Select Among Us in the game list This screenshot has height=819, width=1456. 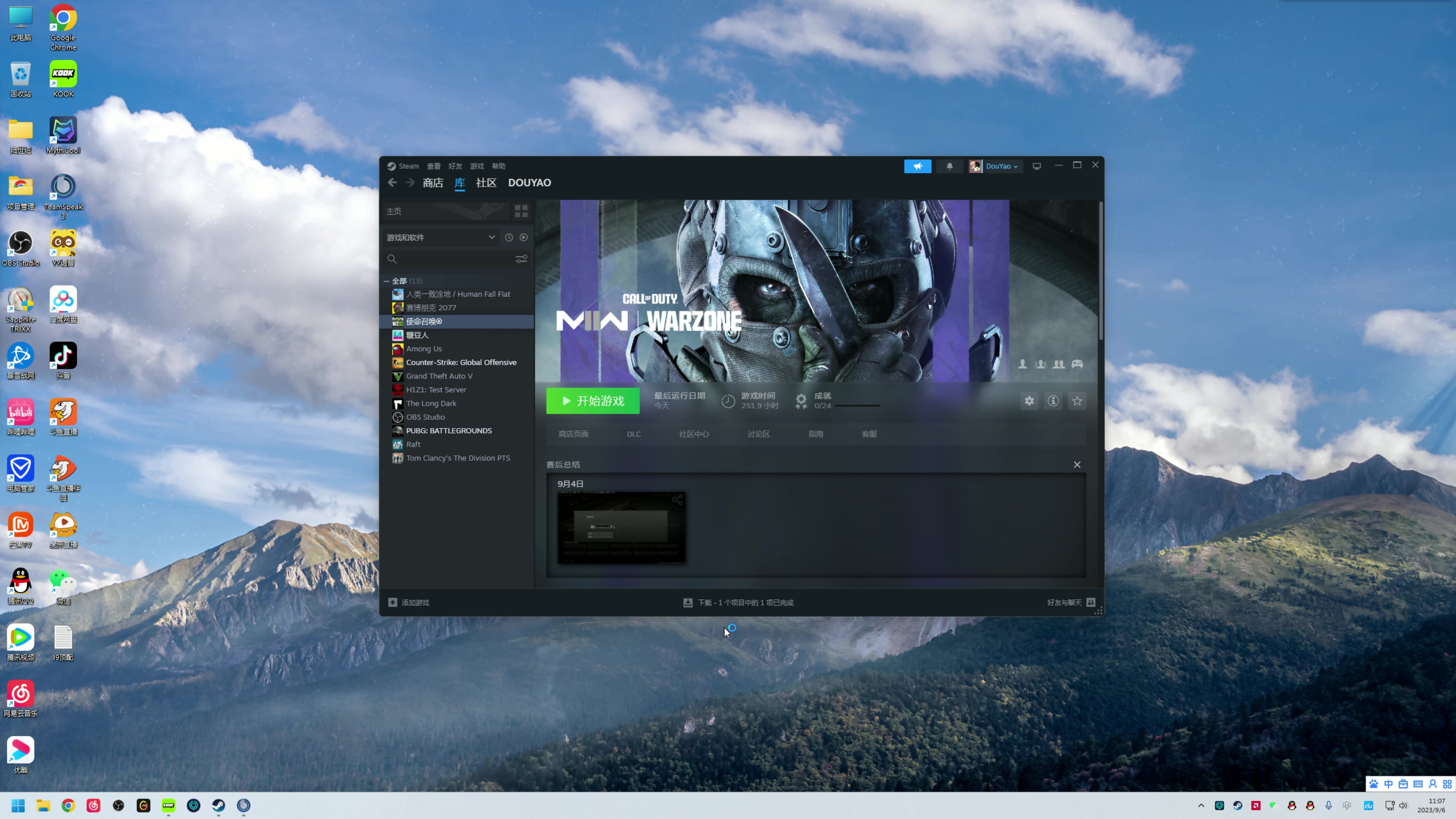coord(457,349)
